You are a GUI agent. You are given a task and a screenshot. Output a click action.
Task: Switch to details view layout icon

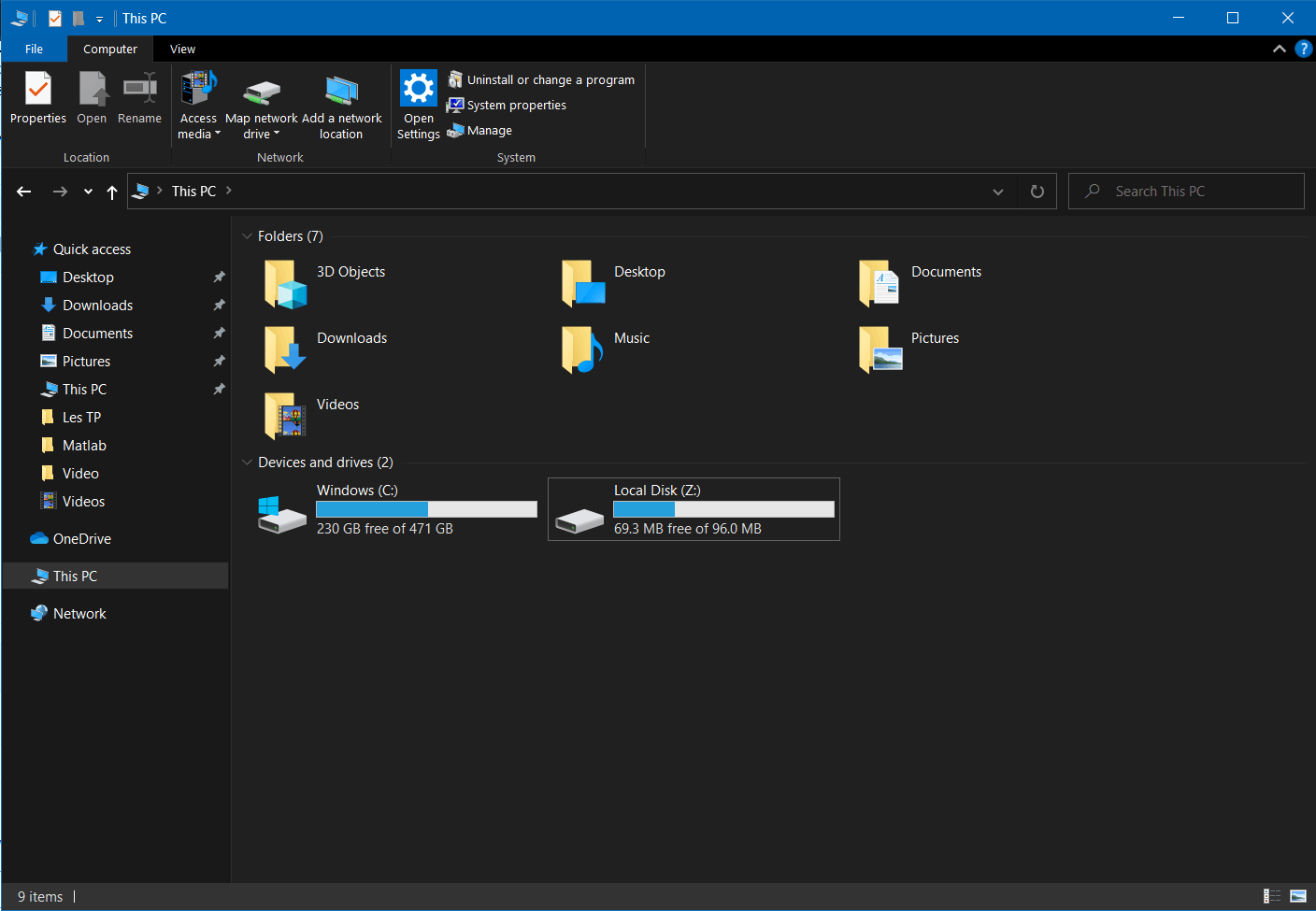point(1271,896)
